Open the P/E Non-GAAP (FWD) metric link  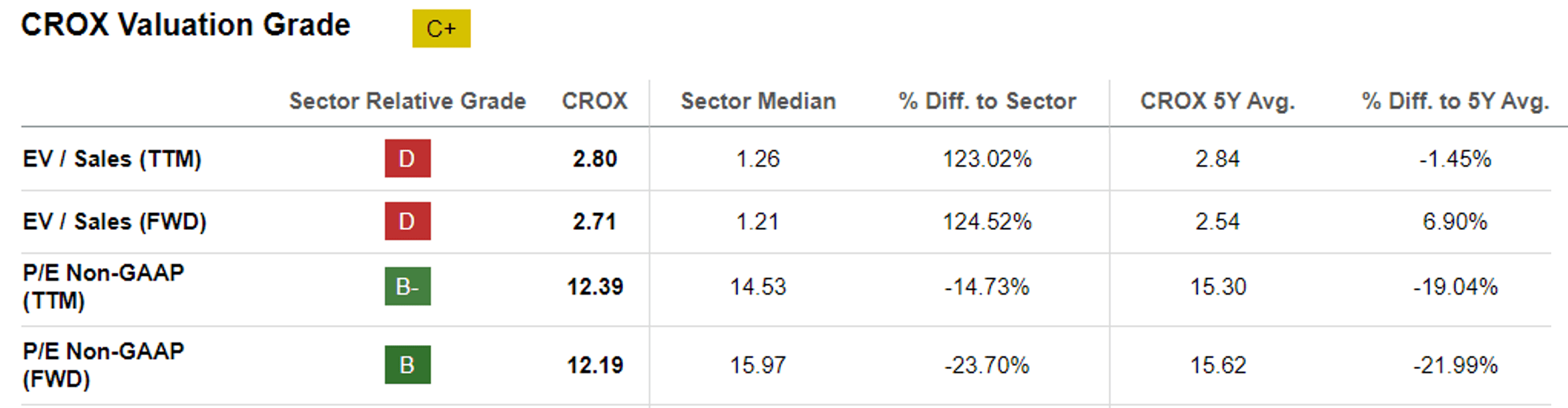103,364
